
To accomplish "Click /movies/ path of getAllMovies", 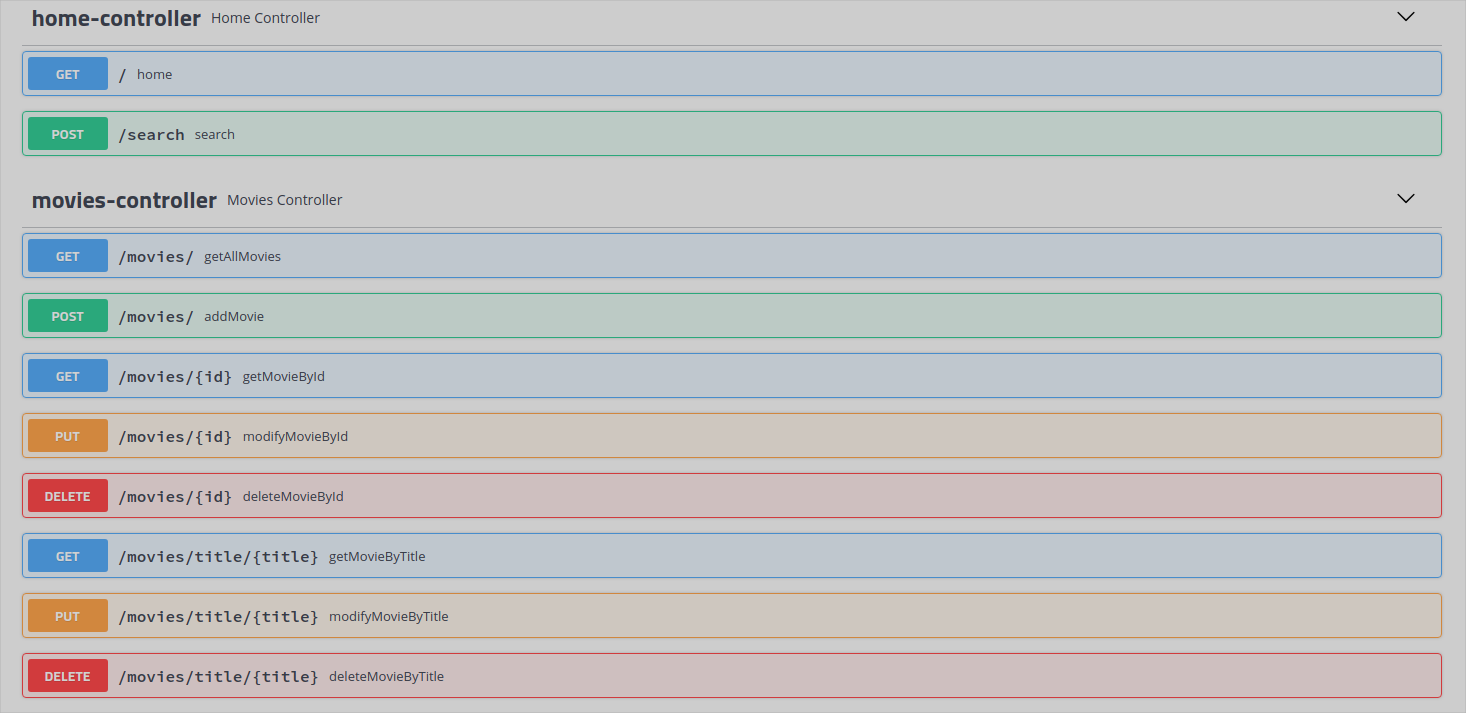I will pyautogui.click(x=156, y=257).
